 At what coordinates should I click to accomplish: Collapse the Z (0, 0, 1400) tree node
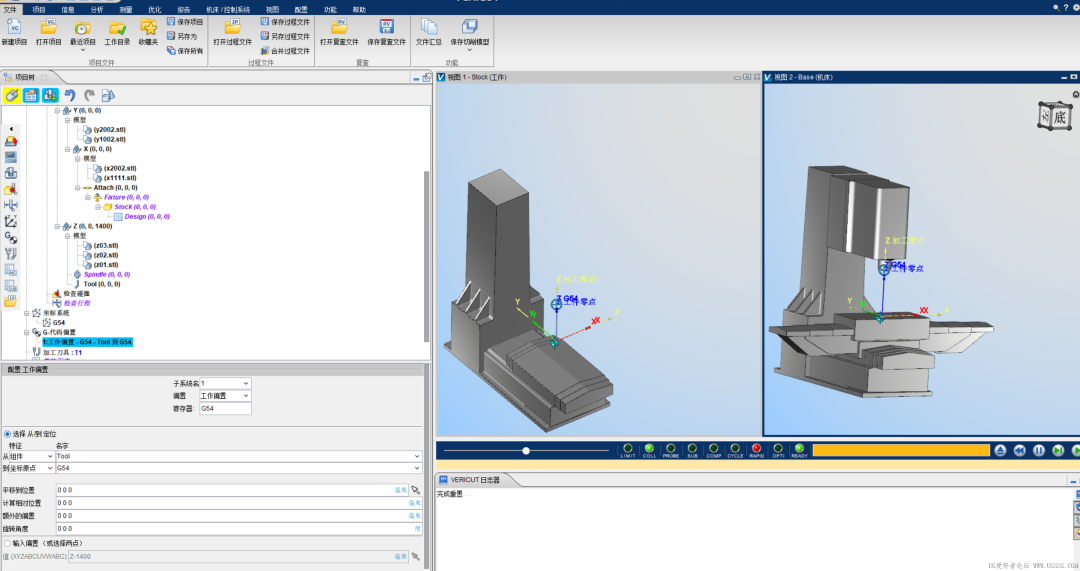(57, 226)
